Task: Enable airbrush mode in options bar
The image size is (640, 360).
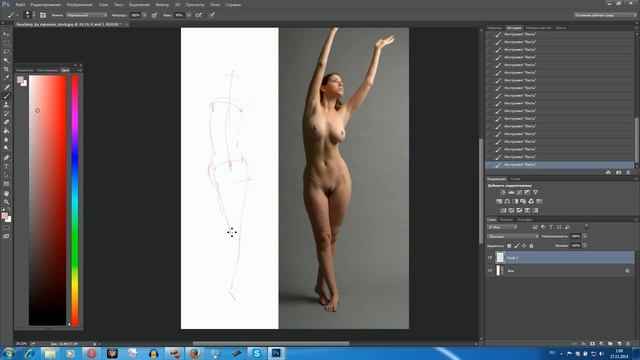Action: click(198, 15)
